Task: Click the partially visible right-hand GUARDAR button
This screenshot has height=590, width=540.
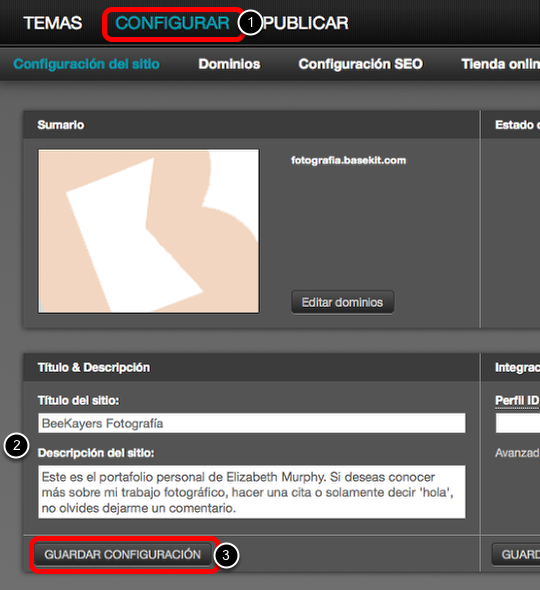Action: [516, 555]
